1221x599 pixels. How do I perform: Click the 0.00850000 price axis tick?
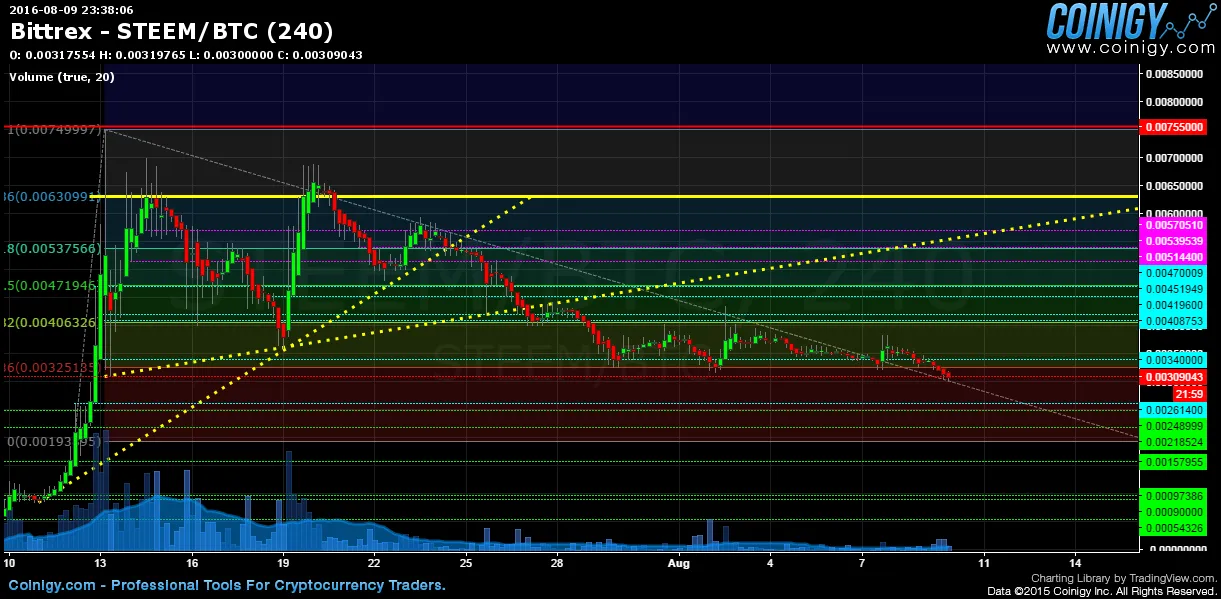[x=1176, y=73]
